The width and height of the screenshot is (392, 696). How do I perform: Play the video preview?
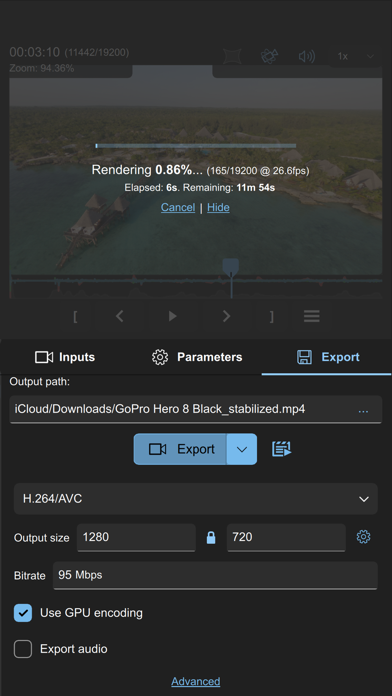(x=173, y=316)
